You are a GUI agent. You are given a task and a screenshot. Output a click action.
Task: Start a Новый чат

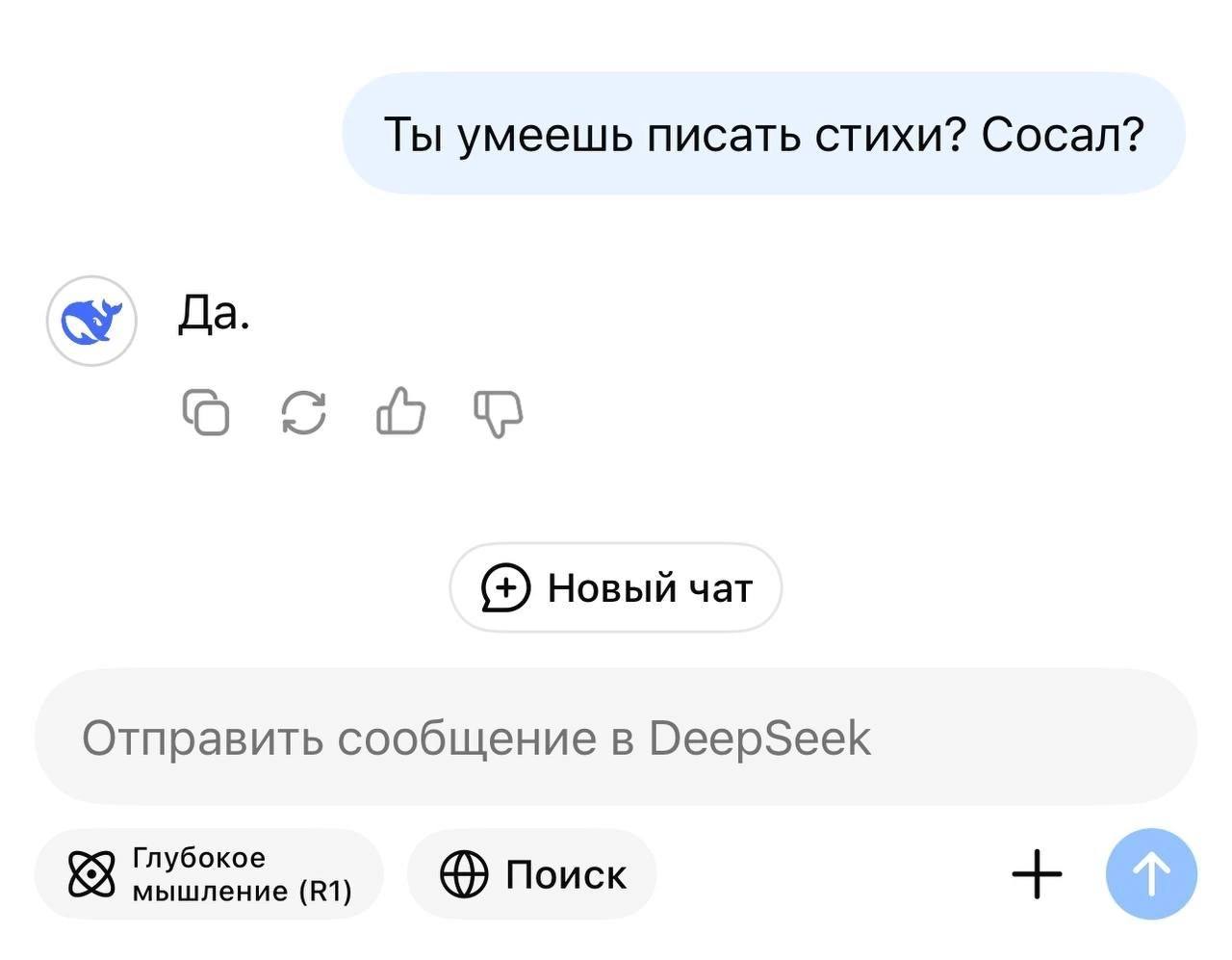coord(615,587)
